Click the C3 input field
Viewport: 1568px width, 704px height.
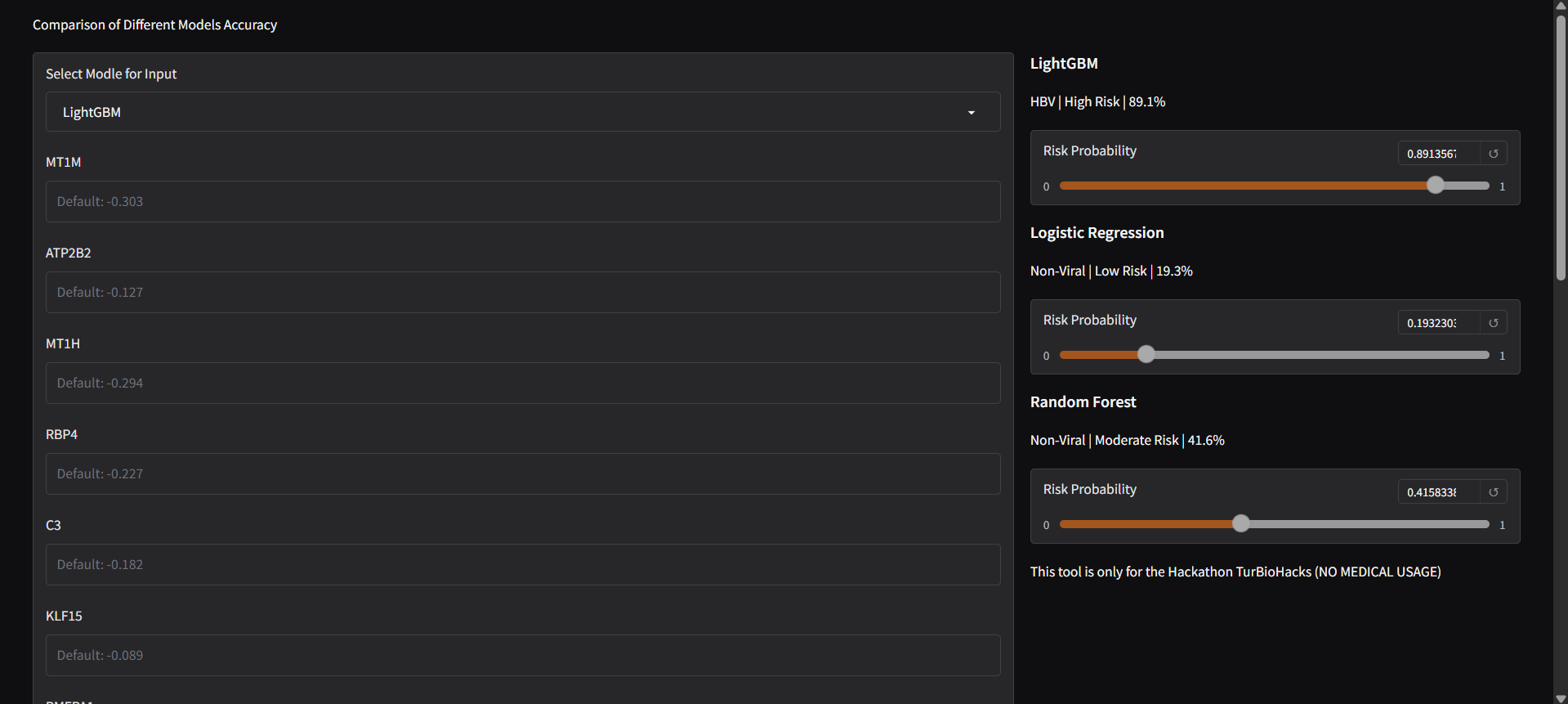(x=523, y=564)
